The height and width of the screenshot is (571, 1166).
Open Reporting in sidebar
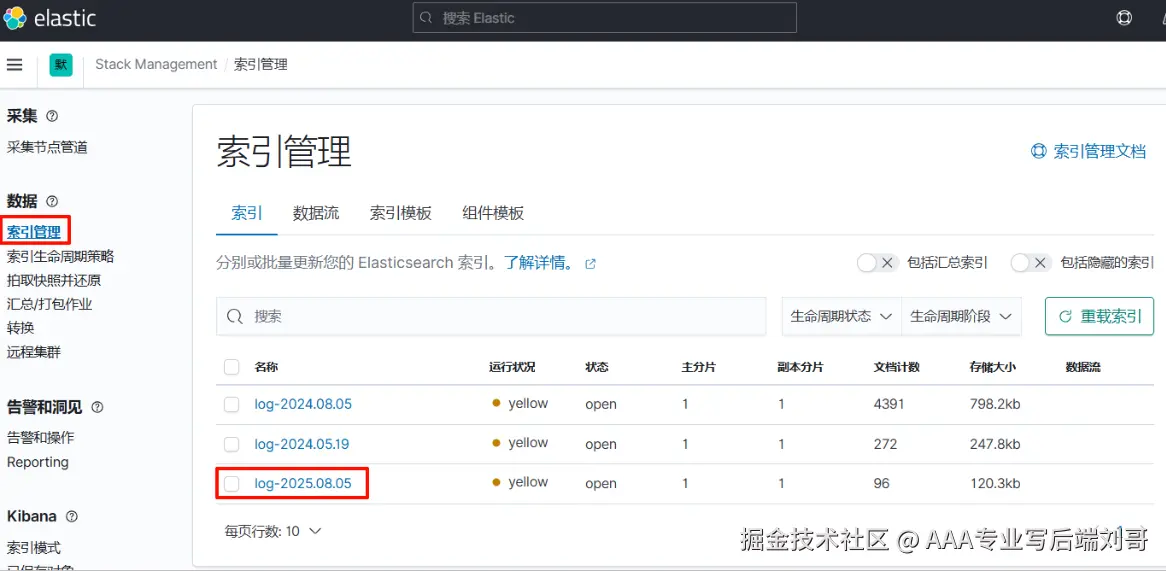pyautogui.click(x=37, y=462)
